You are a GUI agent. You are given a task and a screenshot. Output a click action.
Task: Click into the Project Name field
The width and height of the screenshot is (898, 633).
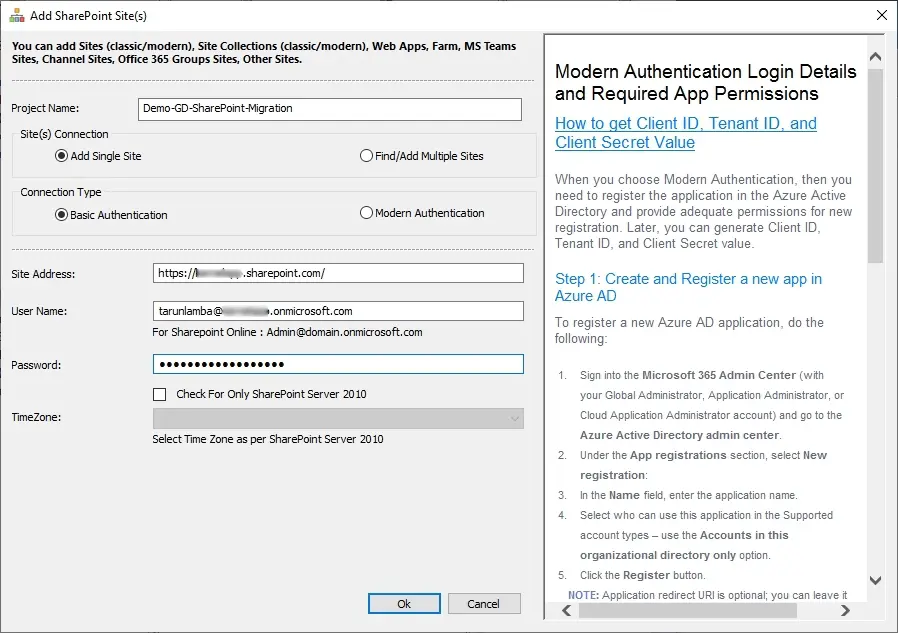tap(330, 109)
